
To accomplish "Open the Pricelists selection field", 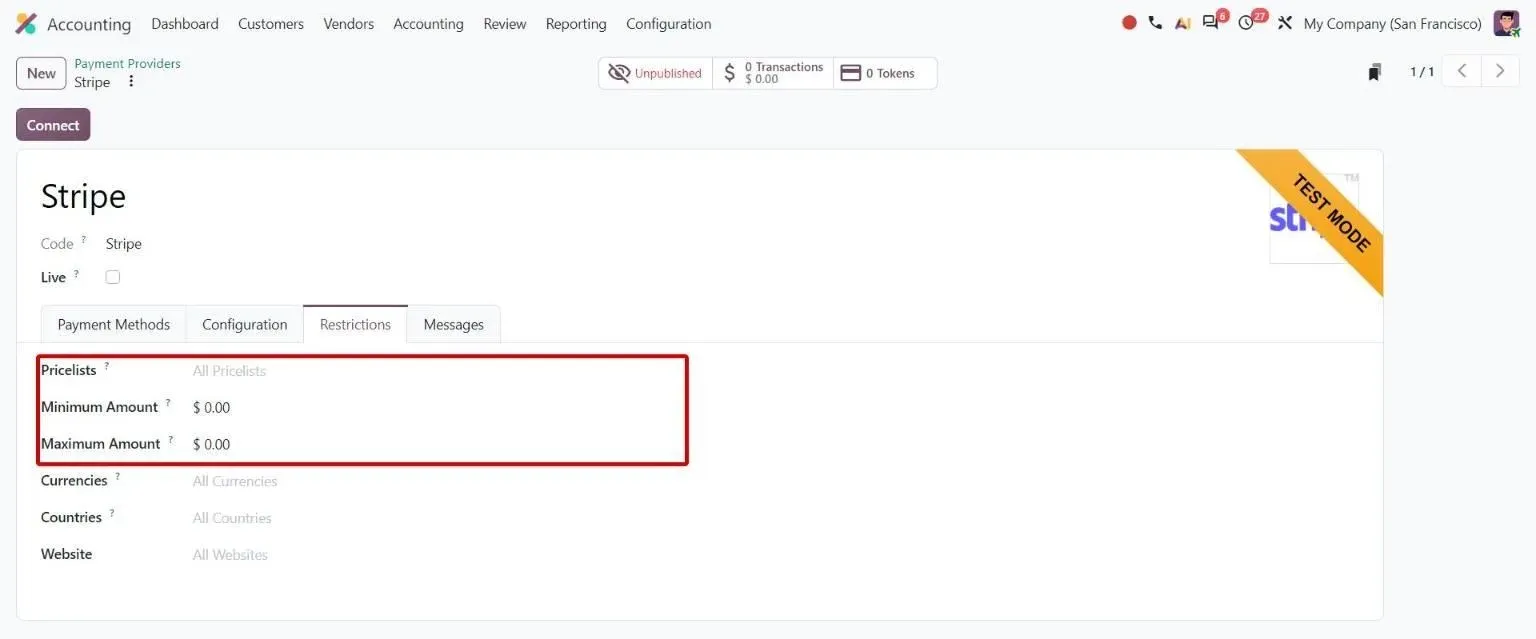I will pyautogui.click(x=436, y=371).
